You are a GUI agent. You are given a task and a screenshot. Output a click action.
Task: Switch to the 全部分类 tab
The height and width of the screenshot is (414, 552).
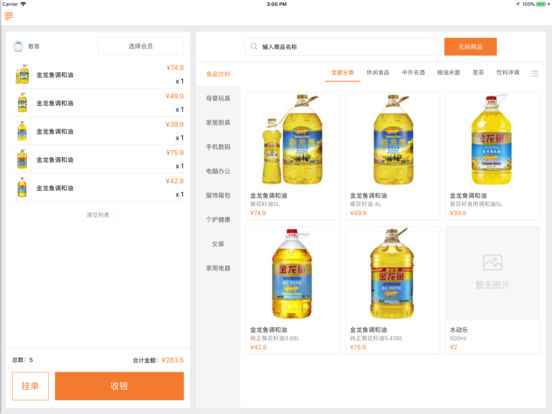342,73
